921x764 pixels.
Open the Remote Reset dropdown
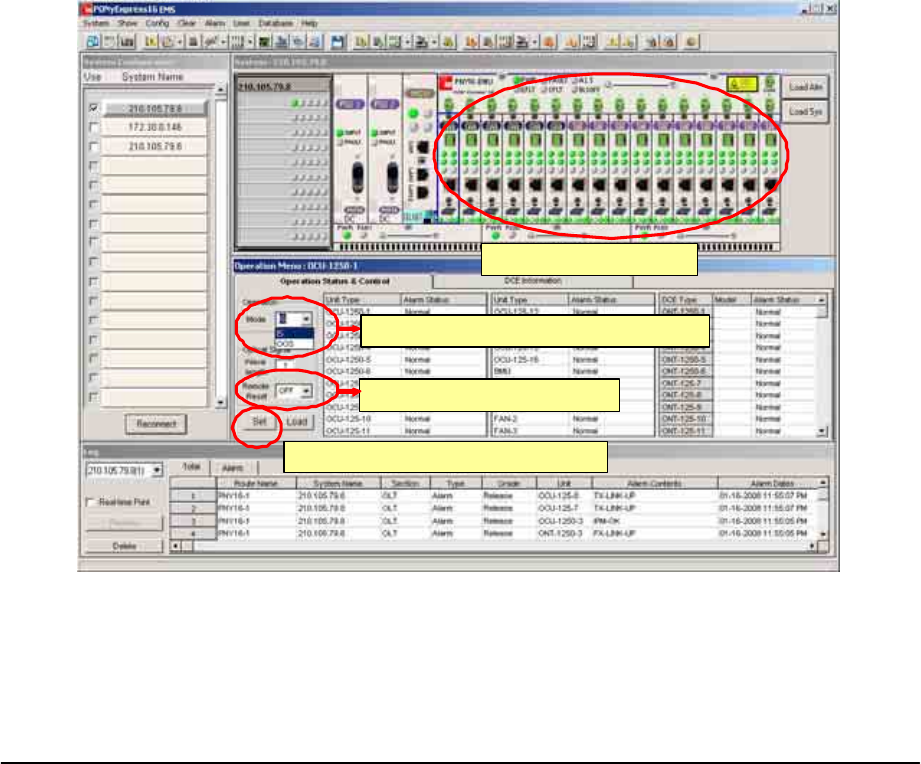point(306,391)
